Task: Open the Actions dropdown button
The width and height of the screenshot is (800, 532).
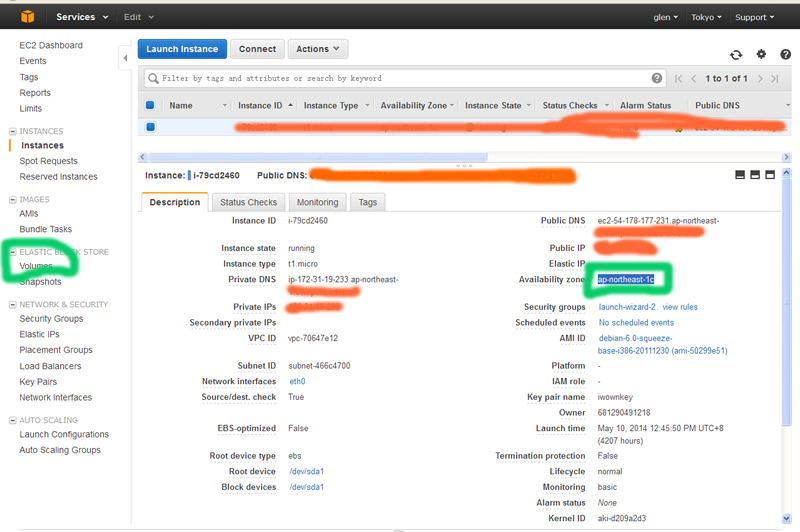Action: (x=318, y=49)
